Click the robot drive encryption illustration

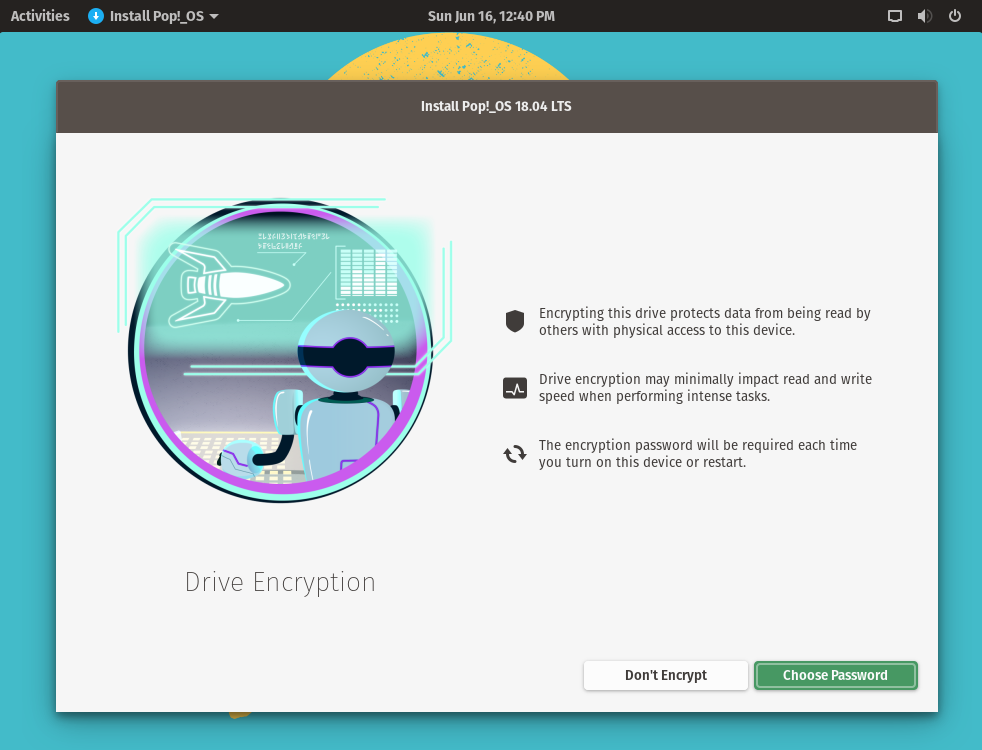click(x=283, y=349)
